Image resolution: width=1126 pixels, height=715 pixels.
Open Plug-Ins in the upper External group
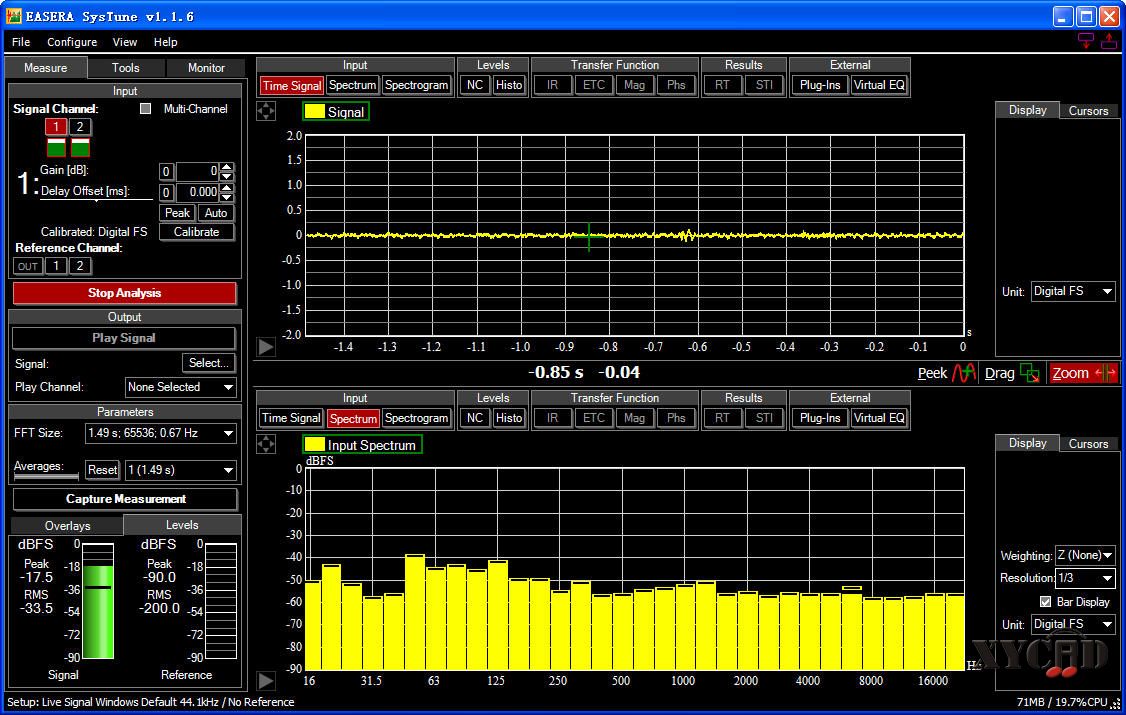pos(819,85)
